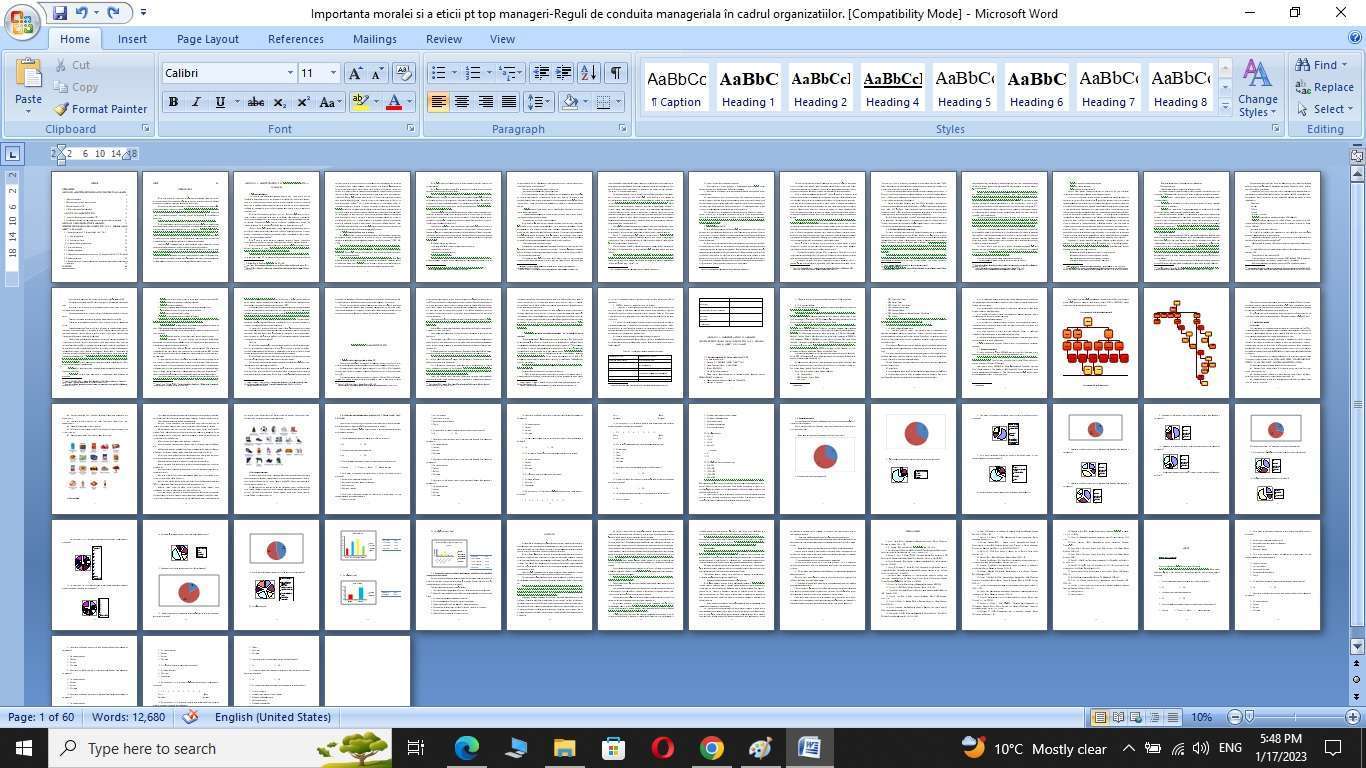Viewport: 1366px width, 768px height.
Task: Click the zoom slider zoom-in plus button
Action: tap(1352, 717)
